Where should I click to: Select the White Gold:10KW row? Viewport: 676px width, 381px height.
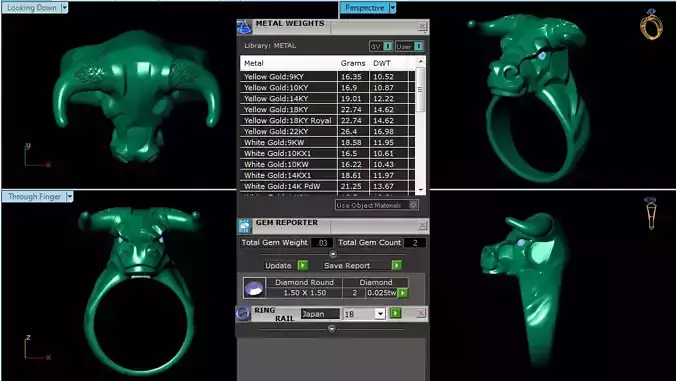pyautogui.click(x=328, y=164)
